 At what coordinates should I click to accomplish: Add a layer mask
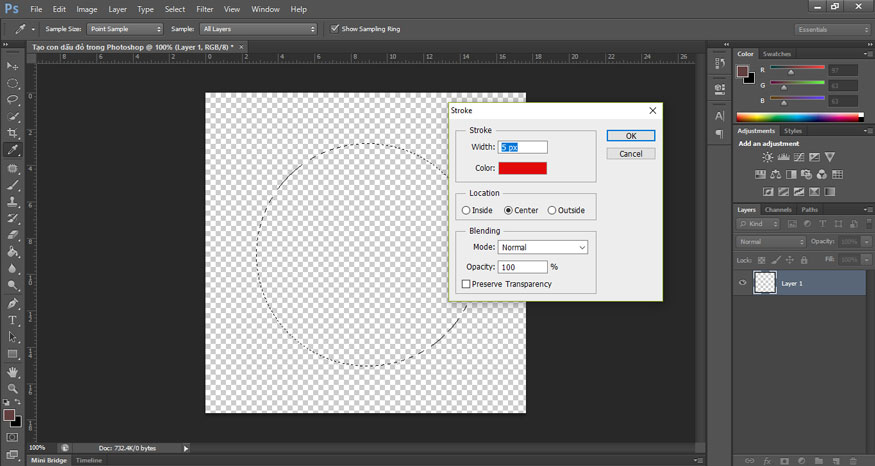(x=785, y=461)
